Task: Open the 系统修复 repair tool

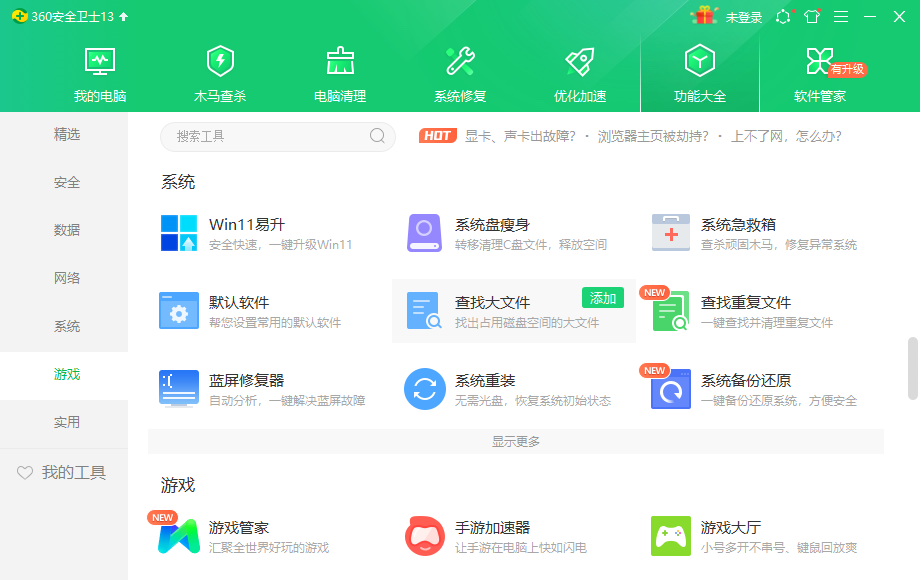Action: (x=459, y=70)
